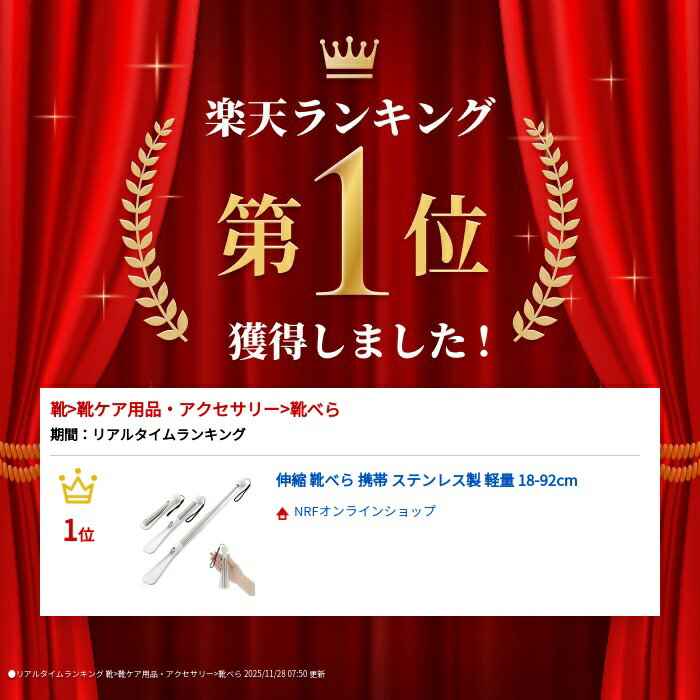Screen dimensions: 700x700
Task: Click the gold 第 character
Action: coord(259,235)
